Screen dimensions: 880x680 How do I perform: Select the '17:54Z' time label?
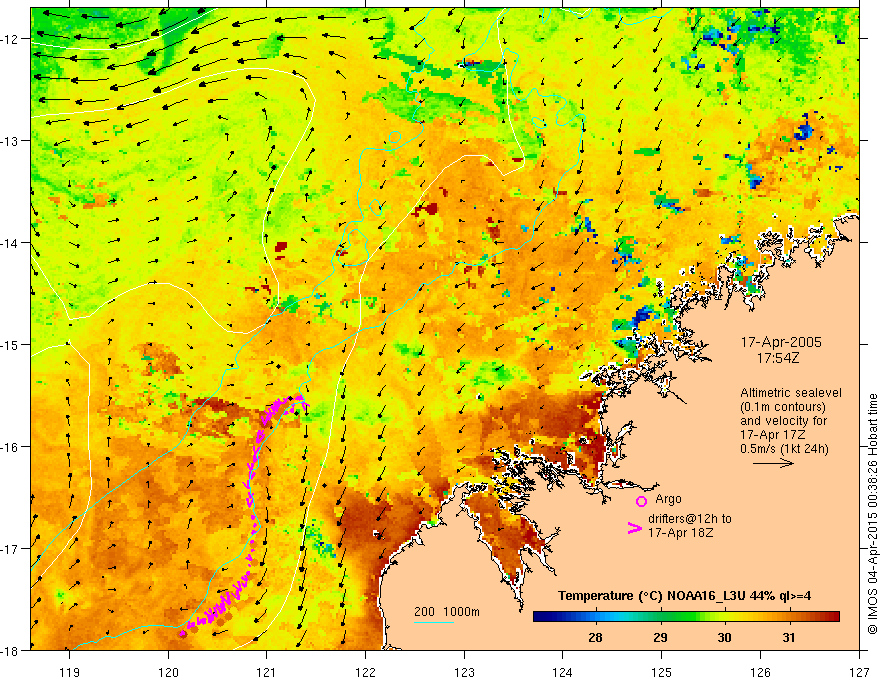point(778,357)
